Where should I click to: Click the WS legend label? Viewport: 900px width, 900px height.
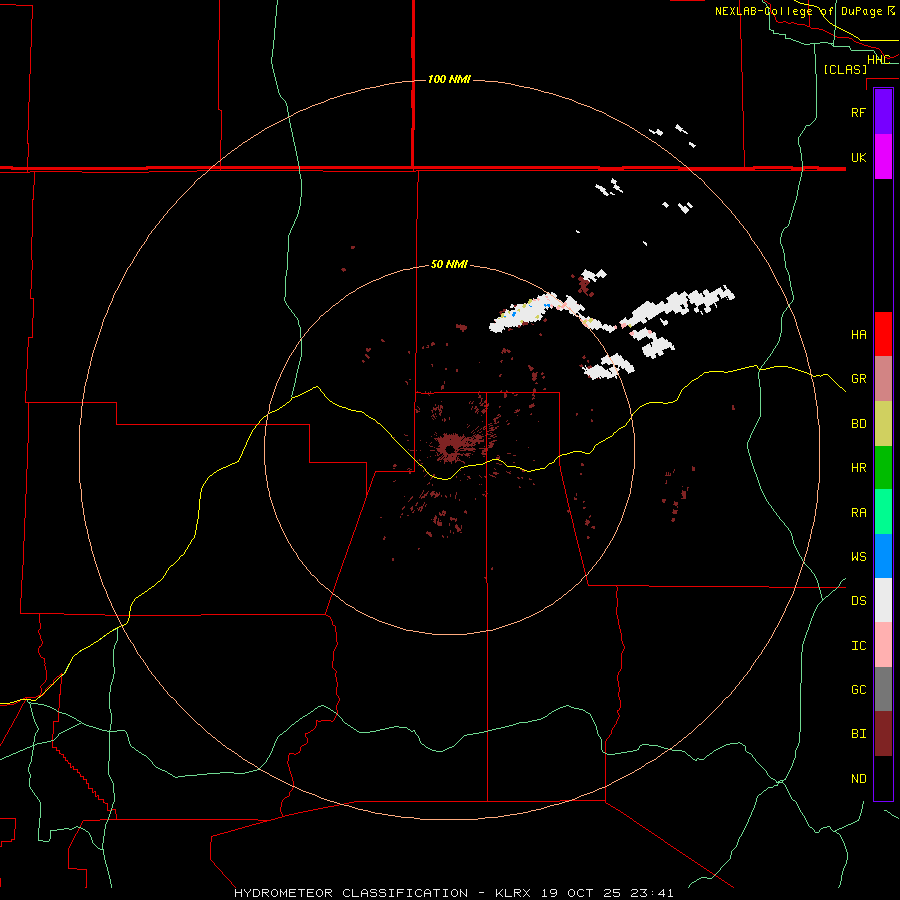tap(858, 557)
